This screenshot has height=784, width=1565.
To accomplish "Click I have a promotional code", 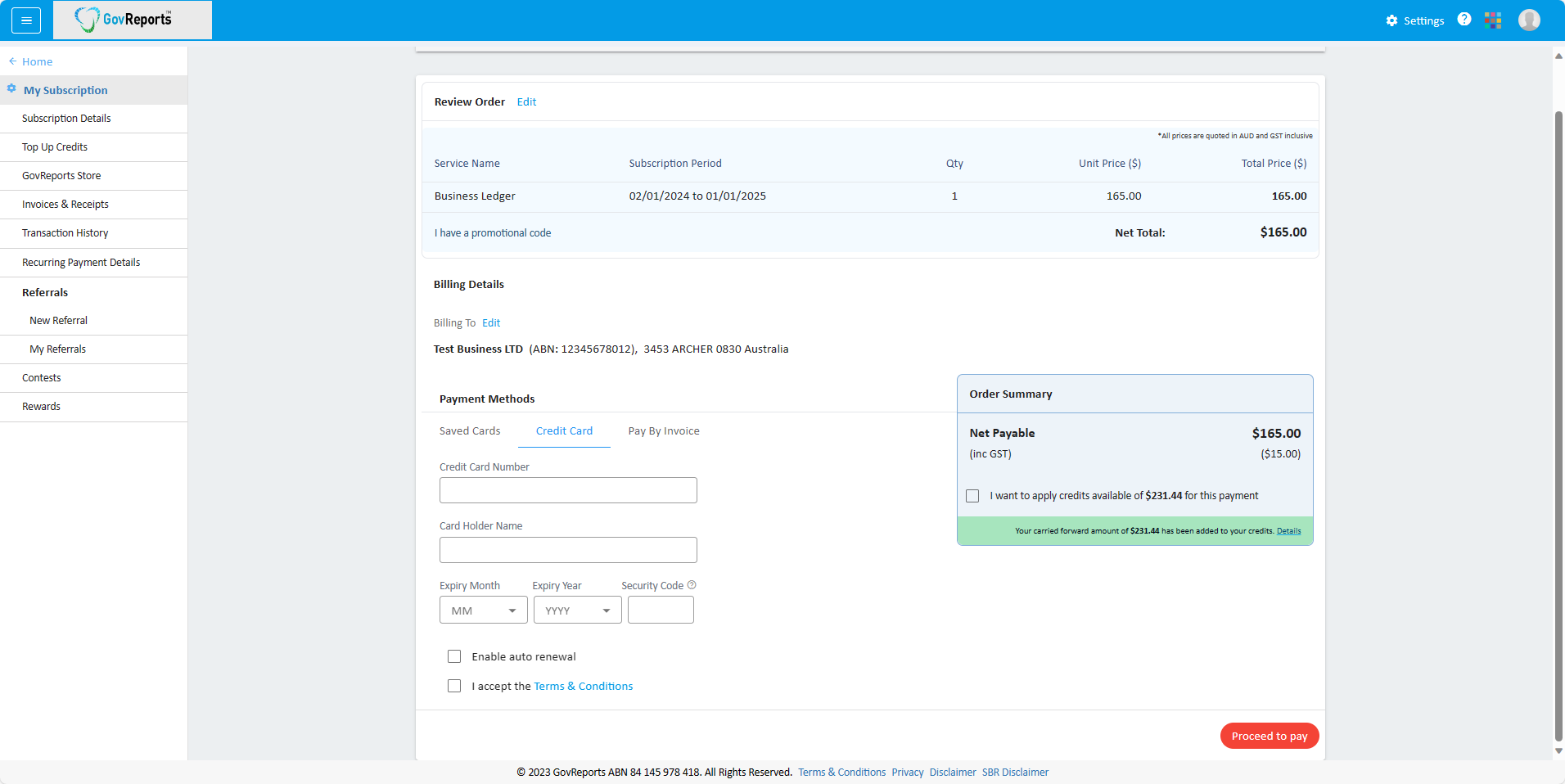I will pyautogui.click(x=493, y=233).
